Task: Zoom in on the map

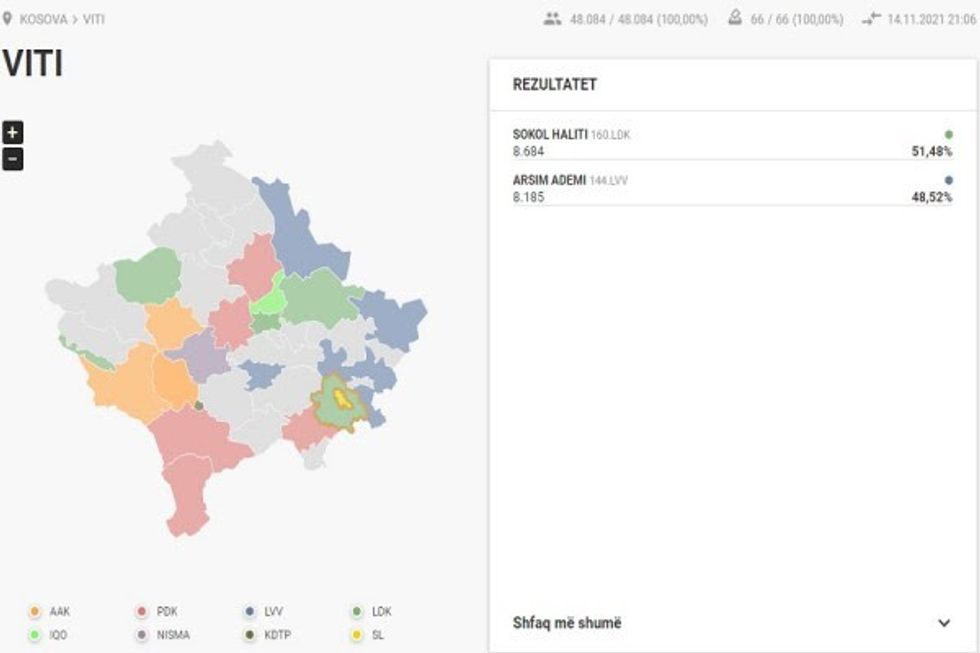Action: [x=12, y=133]
